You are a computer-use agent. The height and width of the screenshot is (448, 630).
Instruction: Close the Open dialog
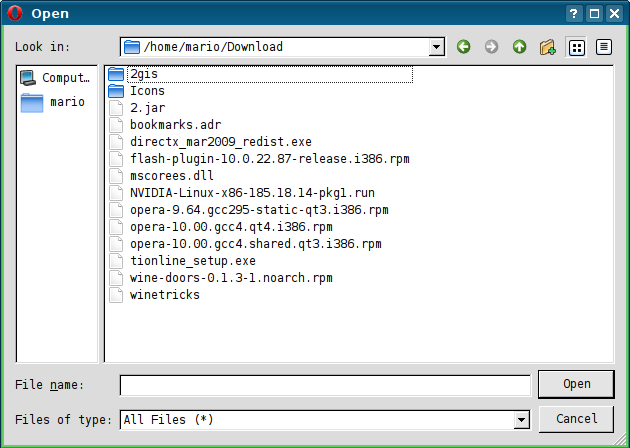click(615, 14)
